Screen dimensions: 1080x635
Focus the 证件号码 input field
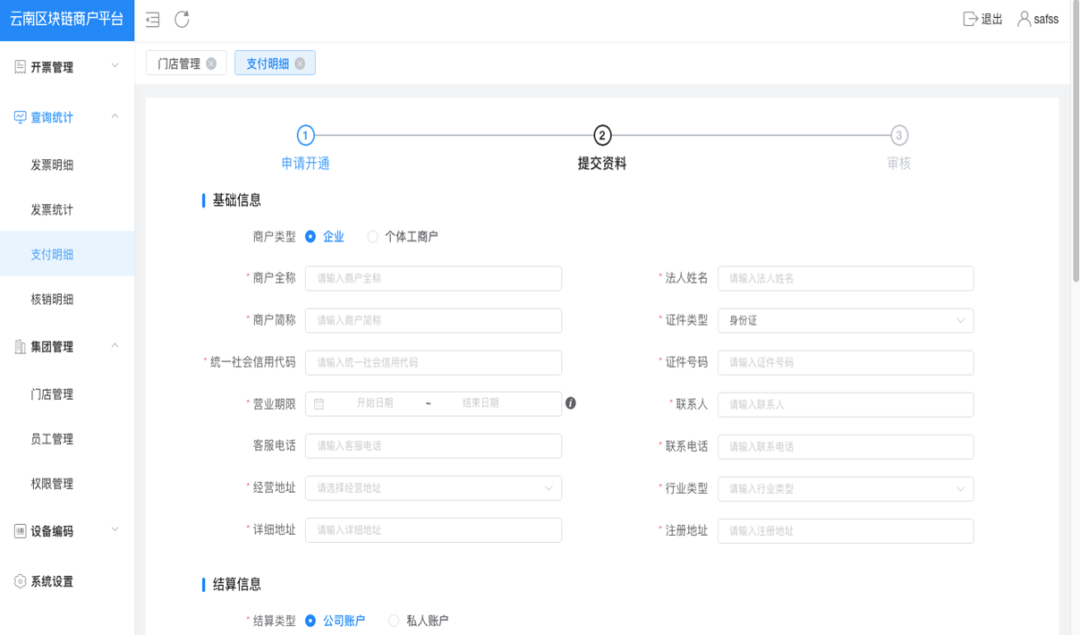(x=845, y=362)
